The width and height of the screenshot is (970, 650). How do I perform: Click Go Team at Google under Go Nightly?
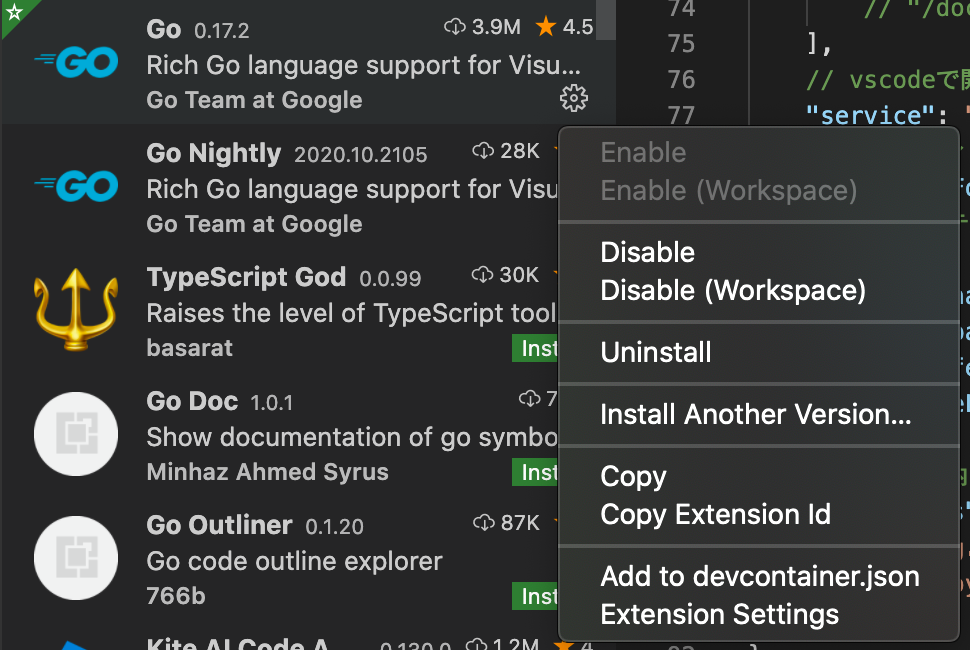click(x=254, y=224)
